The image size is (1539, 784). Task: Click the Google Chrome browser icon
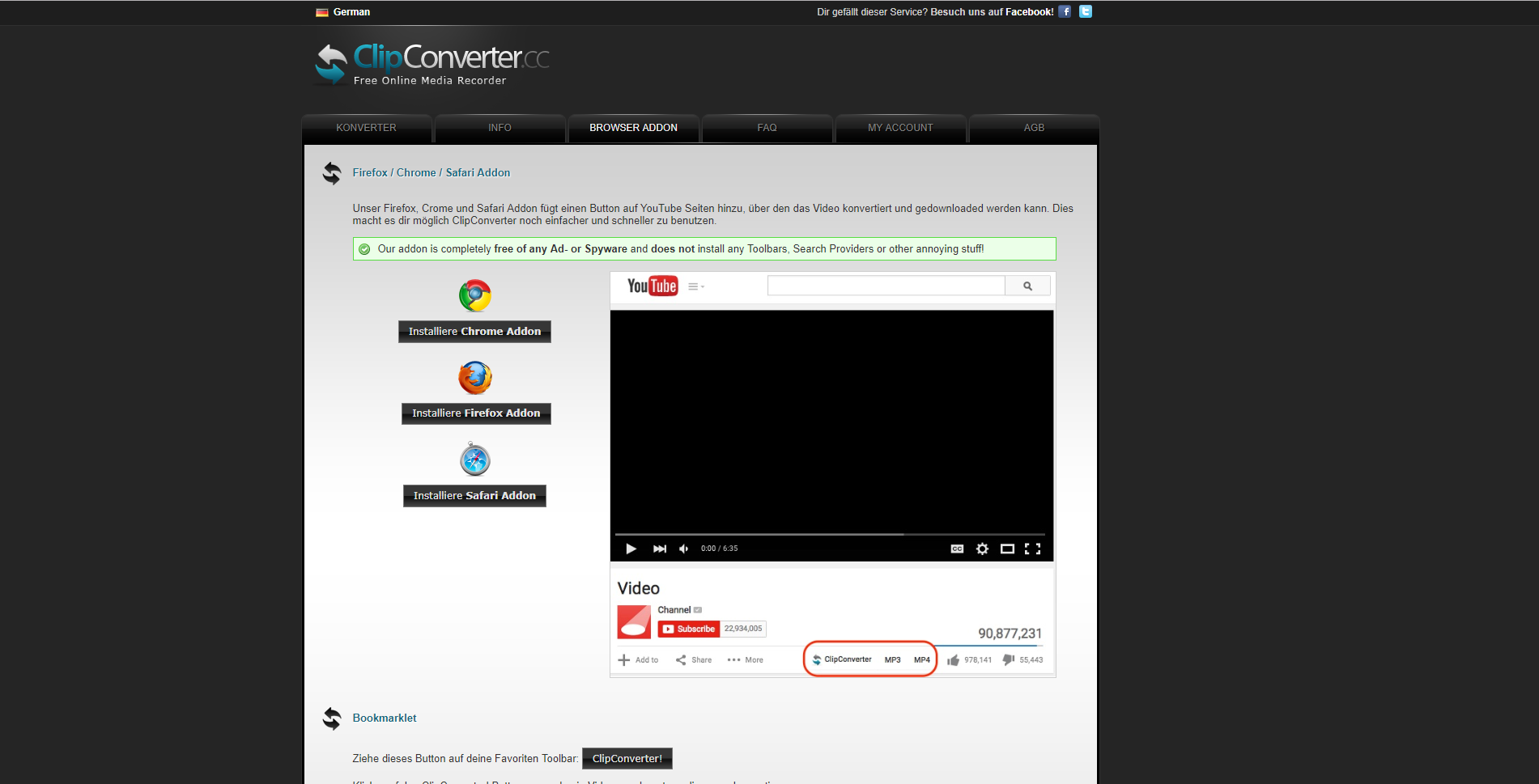coord(475,295)
